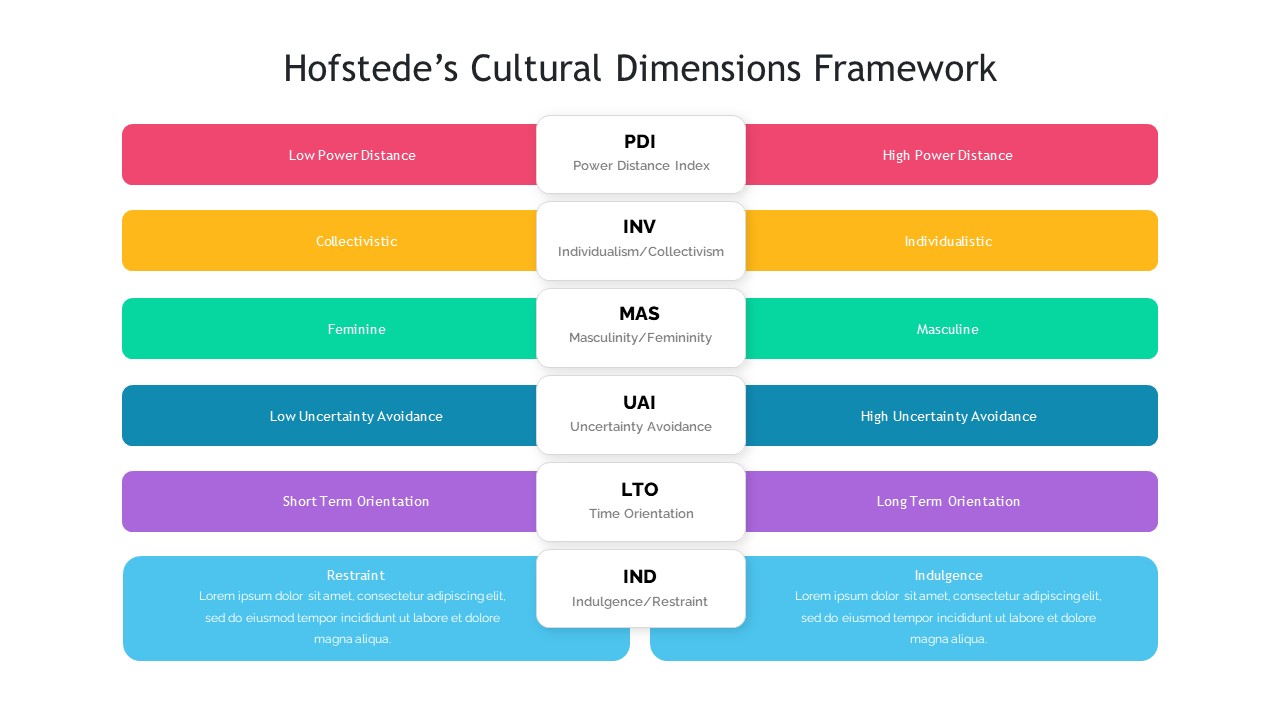Select the PDI Power Distance Index card

coord(640,154)
